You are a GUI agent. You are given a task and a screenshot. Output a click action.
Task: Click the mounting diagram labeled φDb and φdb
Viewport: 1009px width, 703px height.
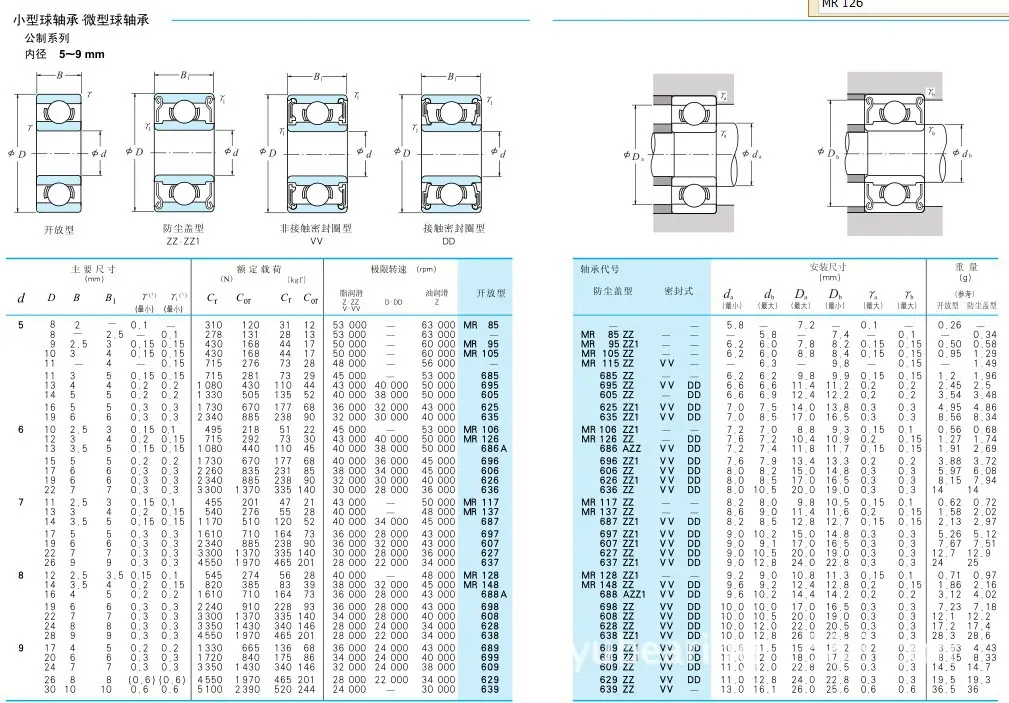tap(894, 153)
